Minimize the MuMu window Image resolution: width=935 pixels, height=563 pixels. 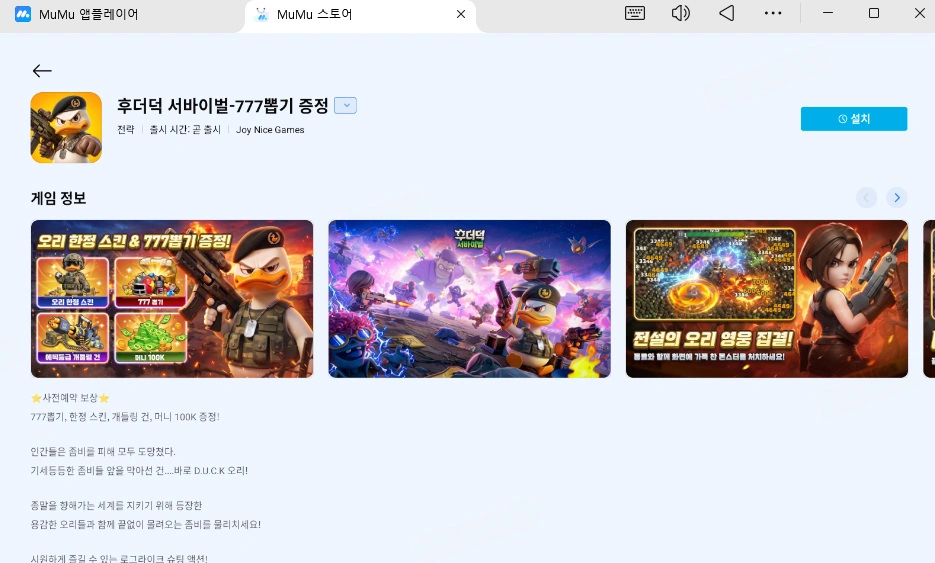828,13
